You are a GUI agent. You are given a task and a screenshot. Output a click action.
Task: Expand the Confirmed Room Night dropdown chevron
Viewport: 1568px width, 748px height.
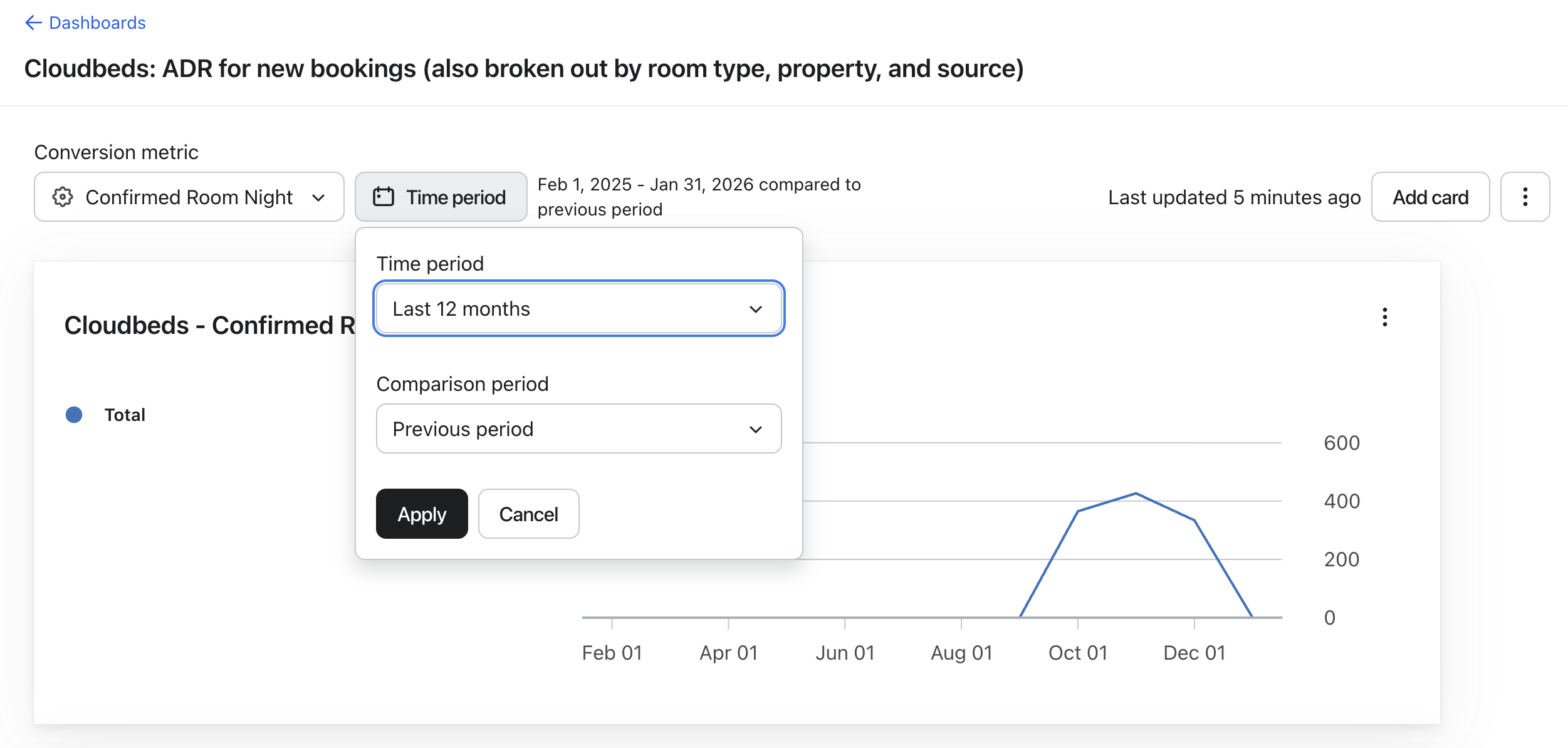pyautogui.click(x=318, y=198)
